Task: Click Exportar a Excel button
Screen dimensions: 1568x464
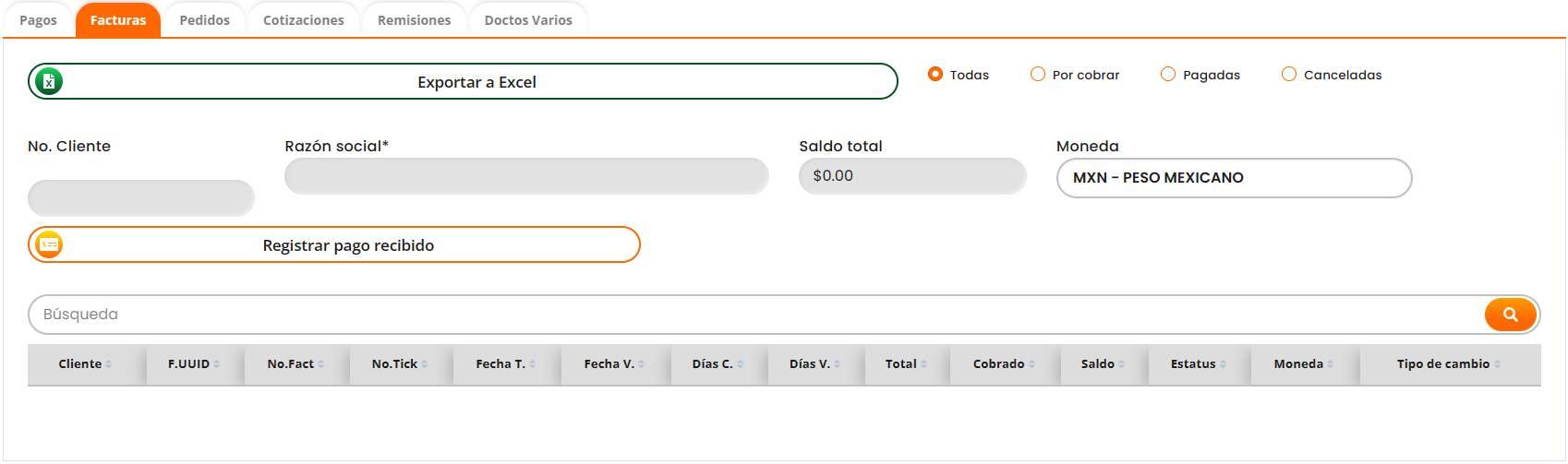Action: 476,82
